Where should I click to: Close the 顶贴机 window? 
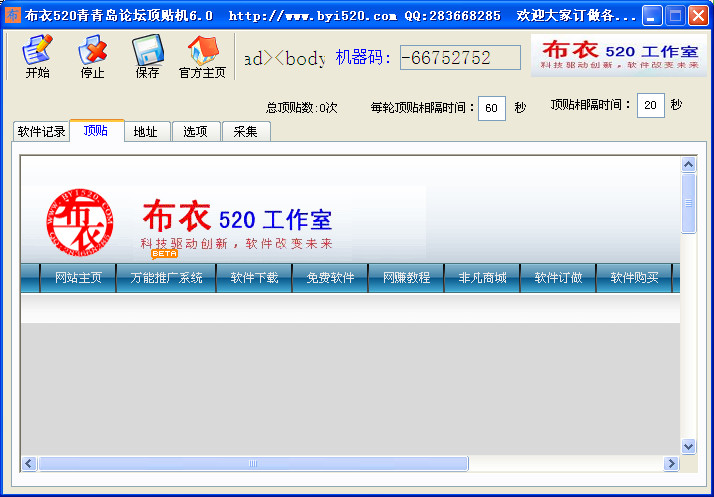pyautogui.click(x=698, y=15)
